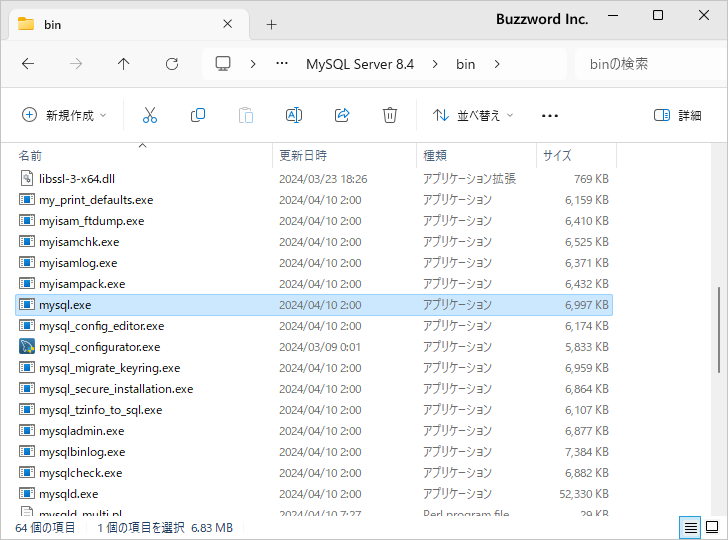Select mysqladmin.exe
The width and height of the screenshot is (728, 540).
[314, 430]
